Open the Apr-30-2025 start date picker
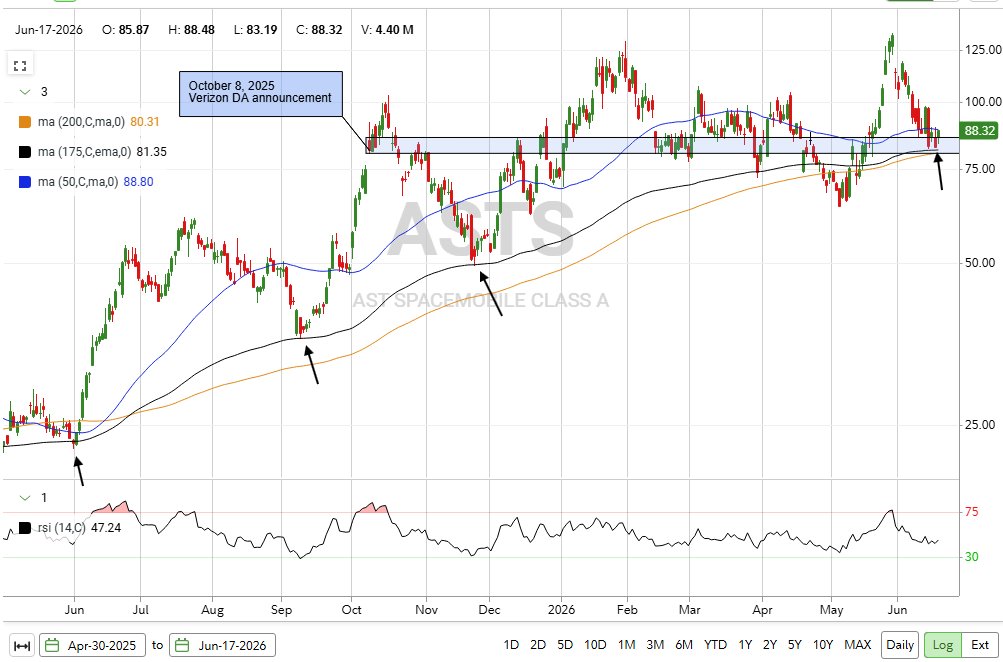 93,645
